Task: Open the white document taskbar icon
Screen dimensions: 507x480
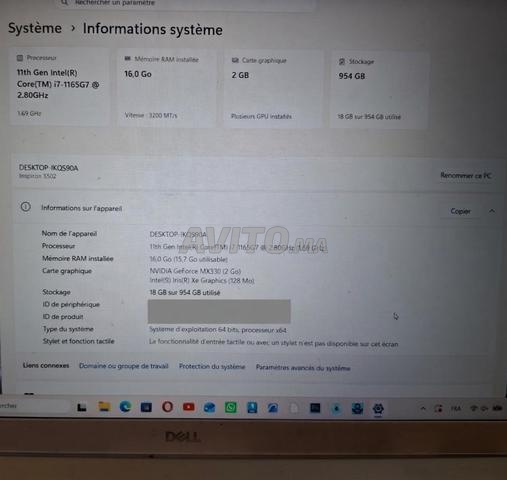Action: tap(294, 408)
